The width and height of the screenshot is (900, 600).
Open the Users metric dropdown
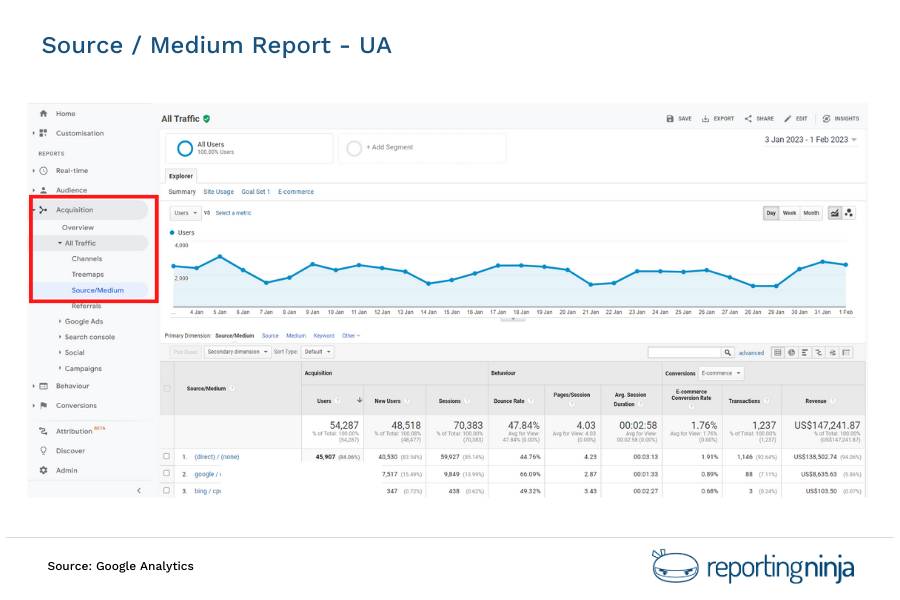tap(185, 213)
